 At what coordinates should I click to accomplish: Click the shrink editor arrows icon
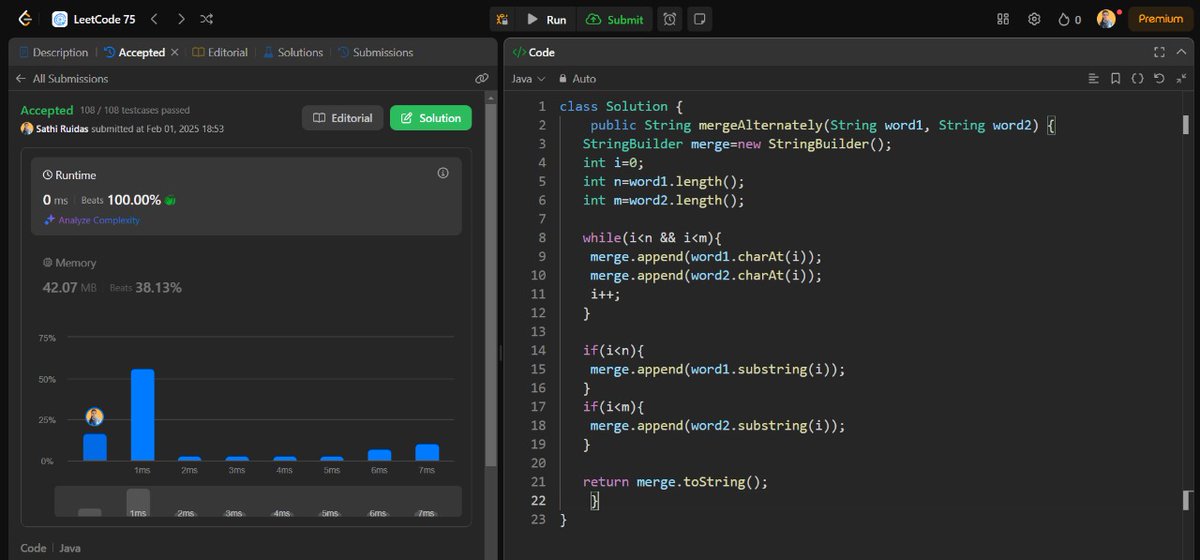point(1181,78)
